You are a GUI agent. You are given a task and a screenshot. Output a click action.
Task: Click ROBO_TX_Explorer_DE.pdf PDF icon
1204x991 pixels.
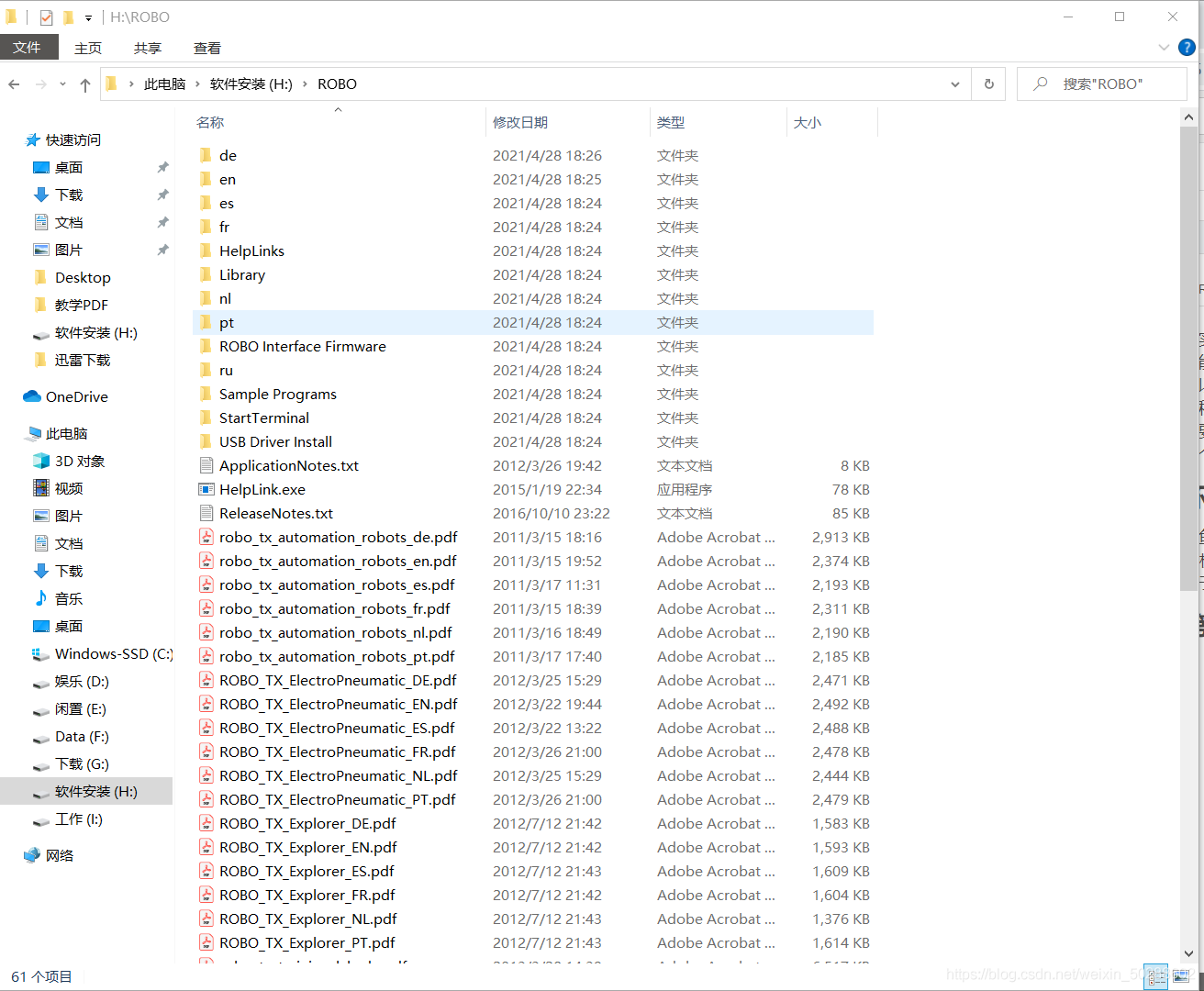206,823
